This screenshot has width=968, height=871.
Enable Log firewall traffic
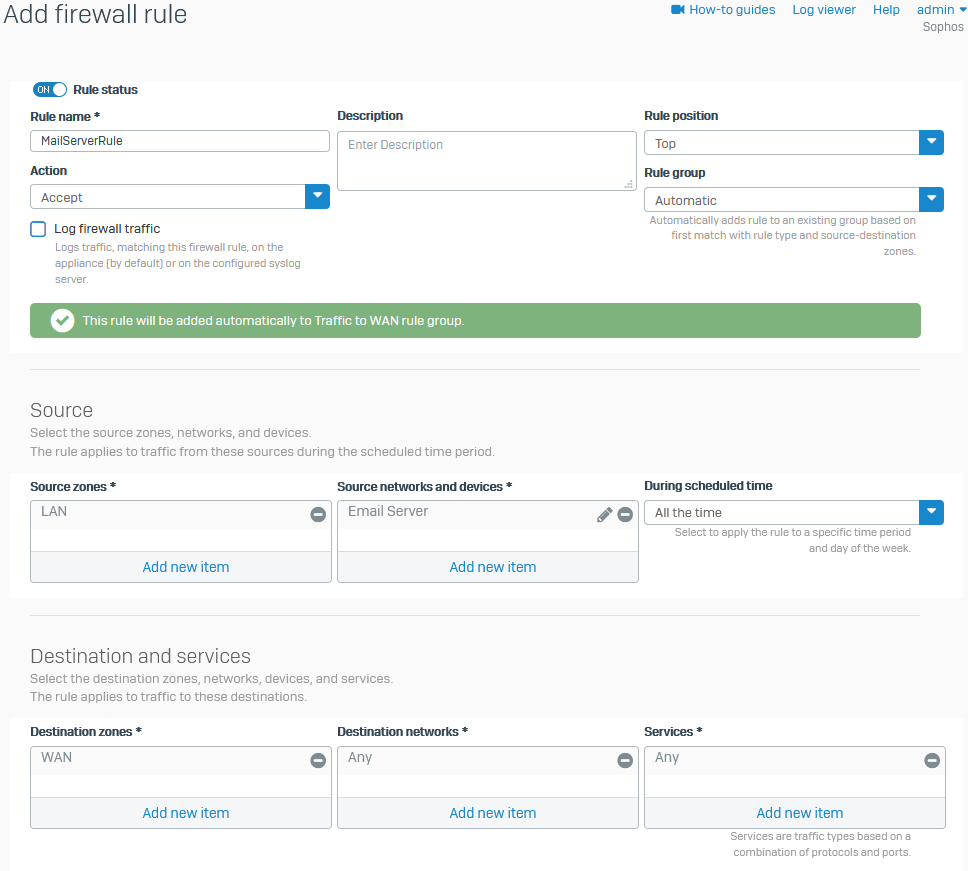37,229
